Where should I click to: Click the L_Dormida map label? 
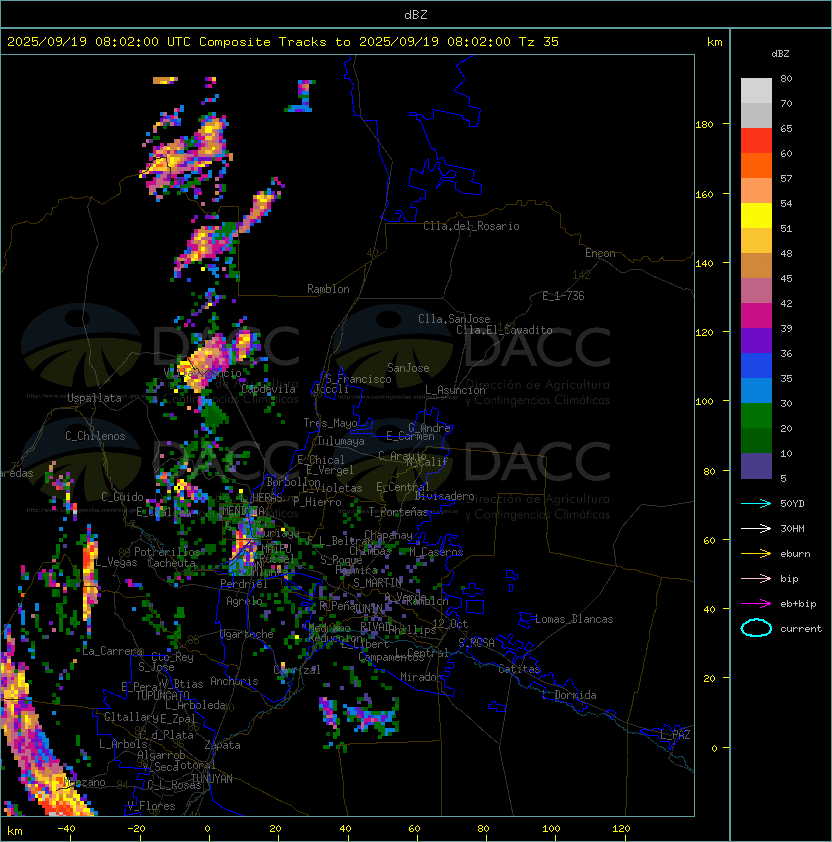coord(569,695)
